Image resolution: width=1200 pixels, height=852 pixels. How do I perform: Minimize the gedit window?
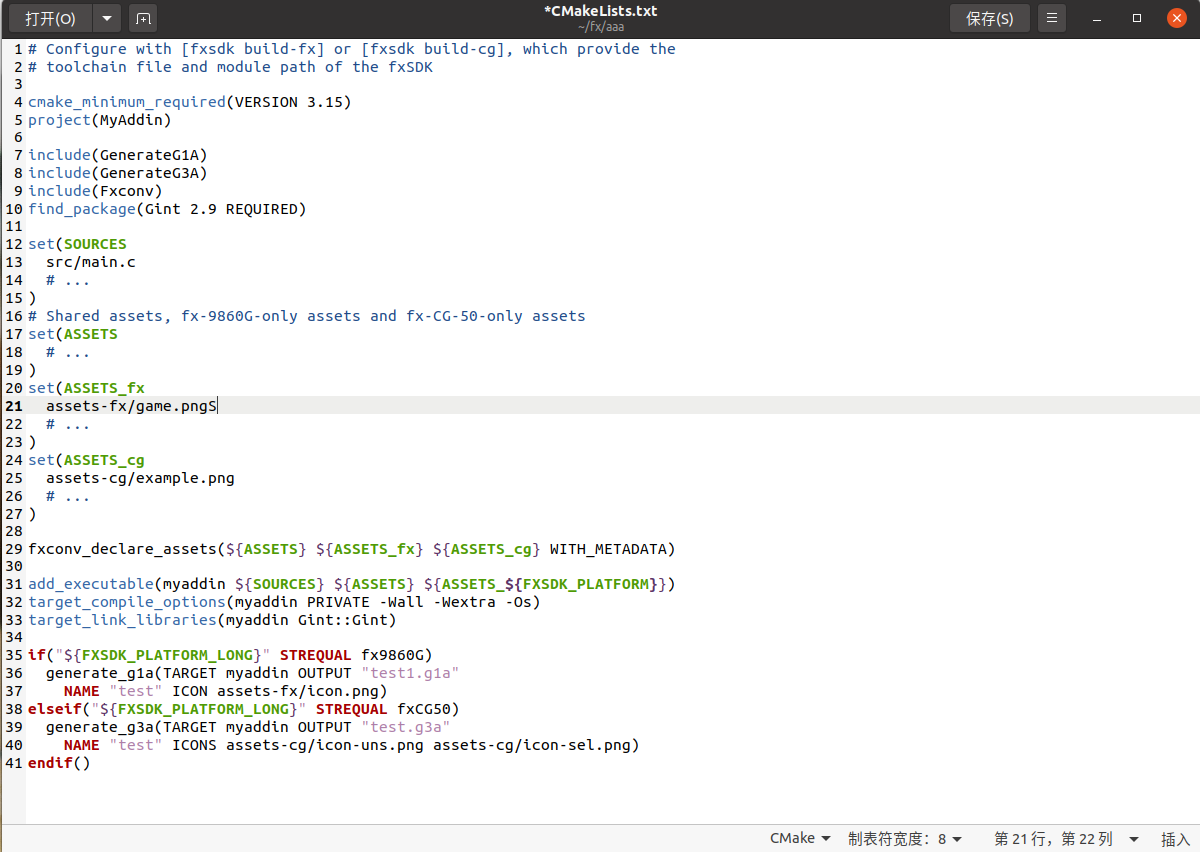coord(1097,18)
